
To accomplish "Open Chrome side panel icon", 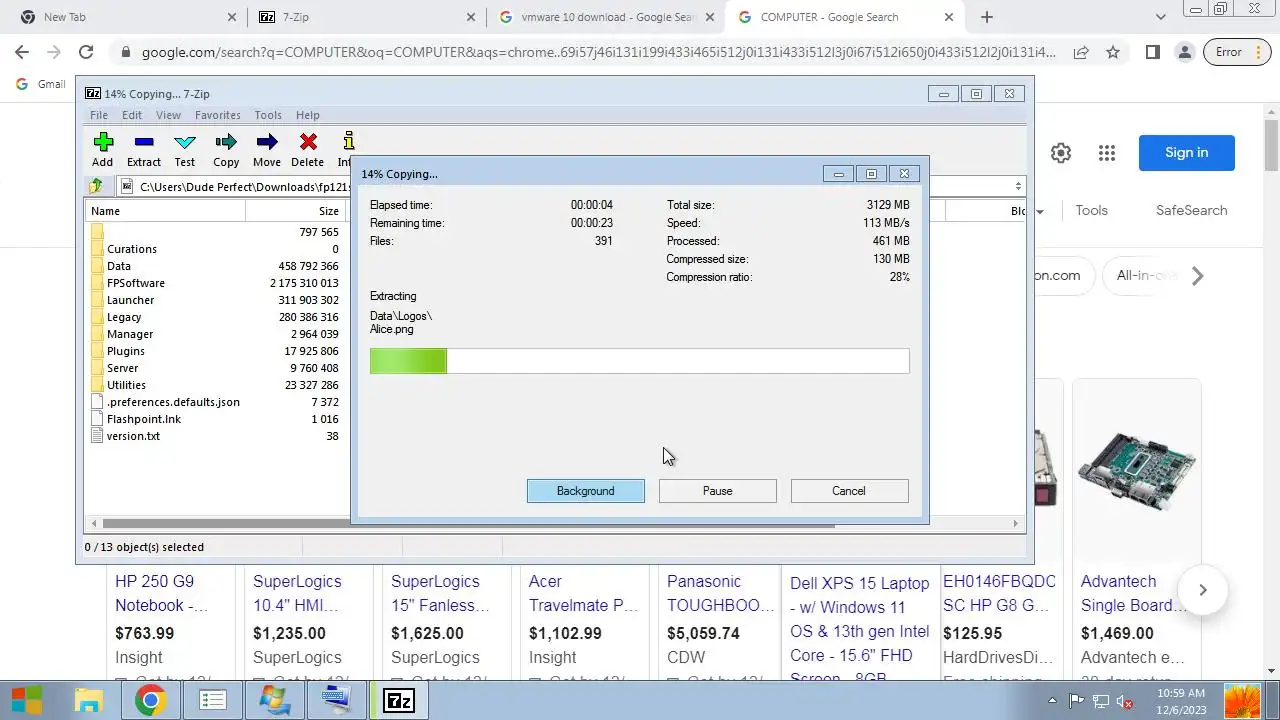I will click(x=1153, y=52).
